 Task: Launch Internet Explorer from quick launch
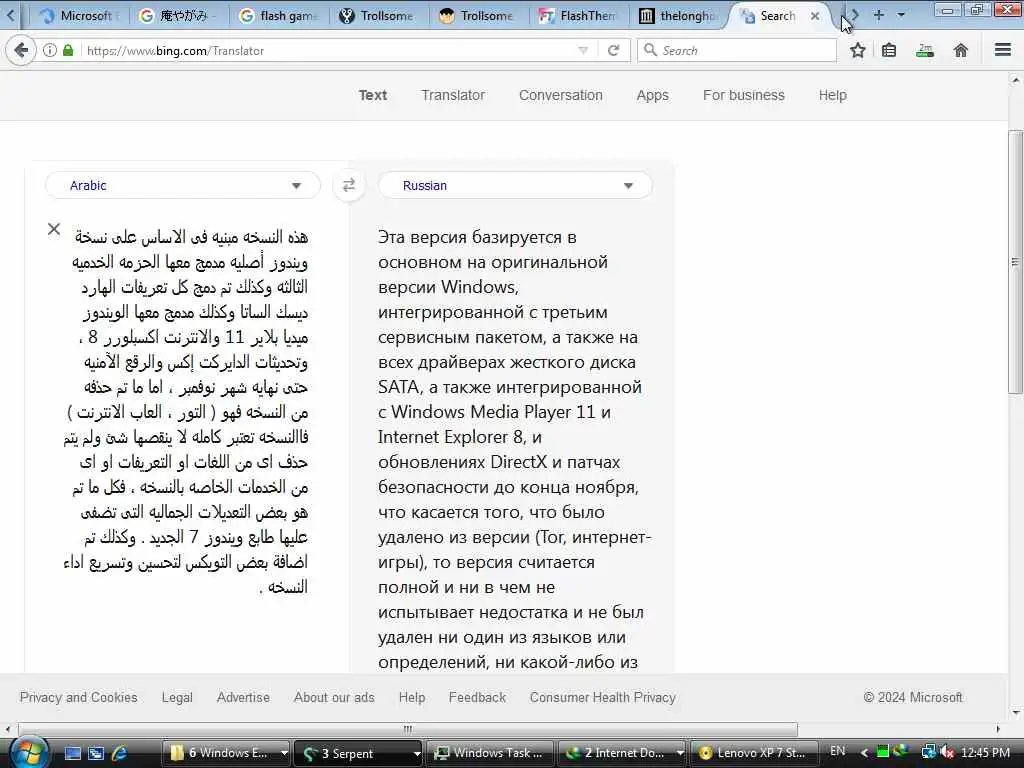(x=120, y=753)
